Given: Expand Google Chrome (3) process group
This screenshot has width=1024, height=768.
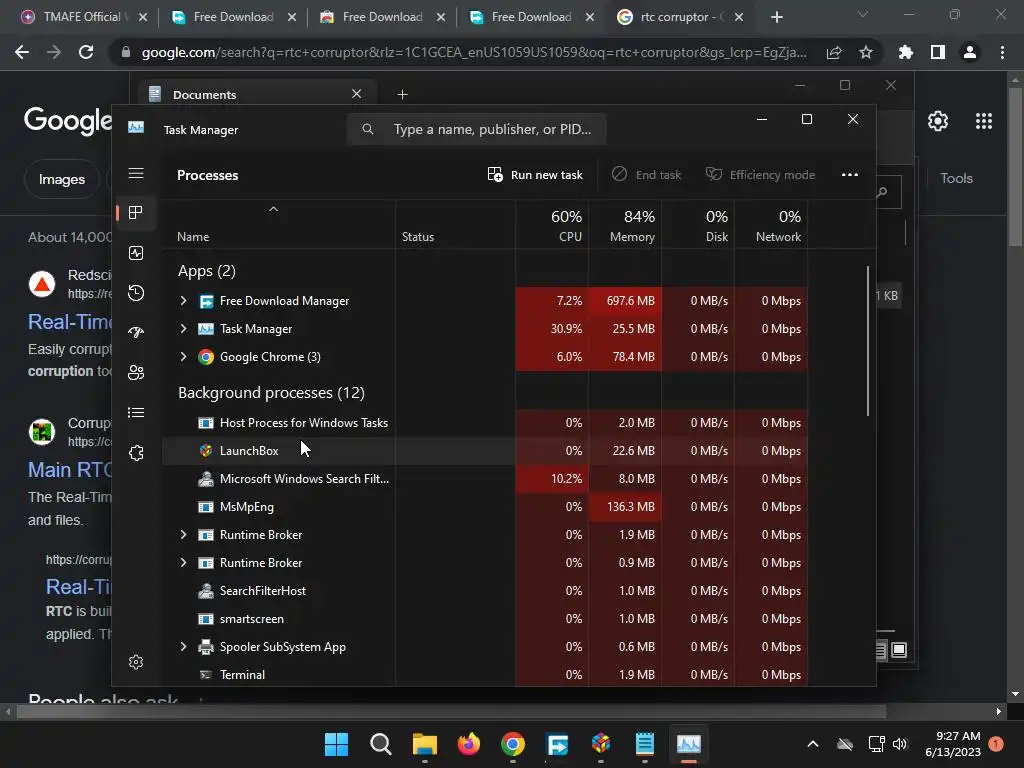Looking at the screenshot, I should point(184,357).
